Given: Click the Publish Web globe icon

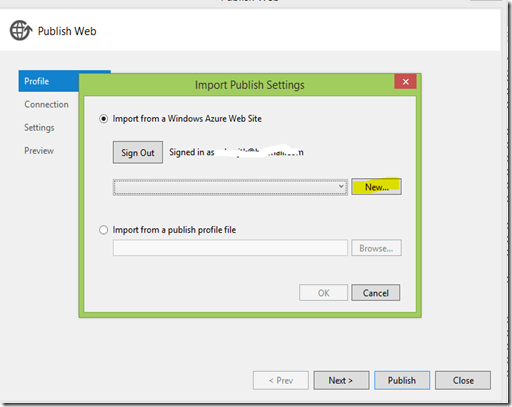Looking at the screenshot, I should point(21,31).
